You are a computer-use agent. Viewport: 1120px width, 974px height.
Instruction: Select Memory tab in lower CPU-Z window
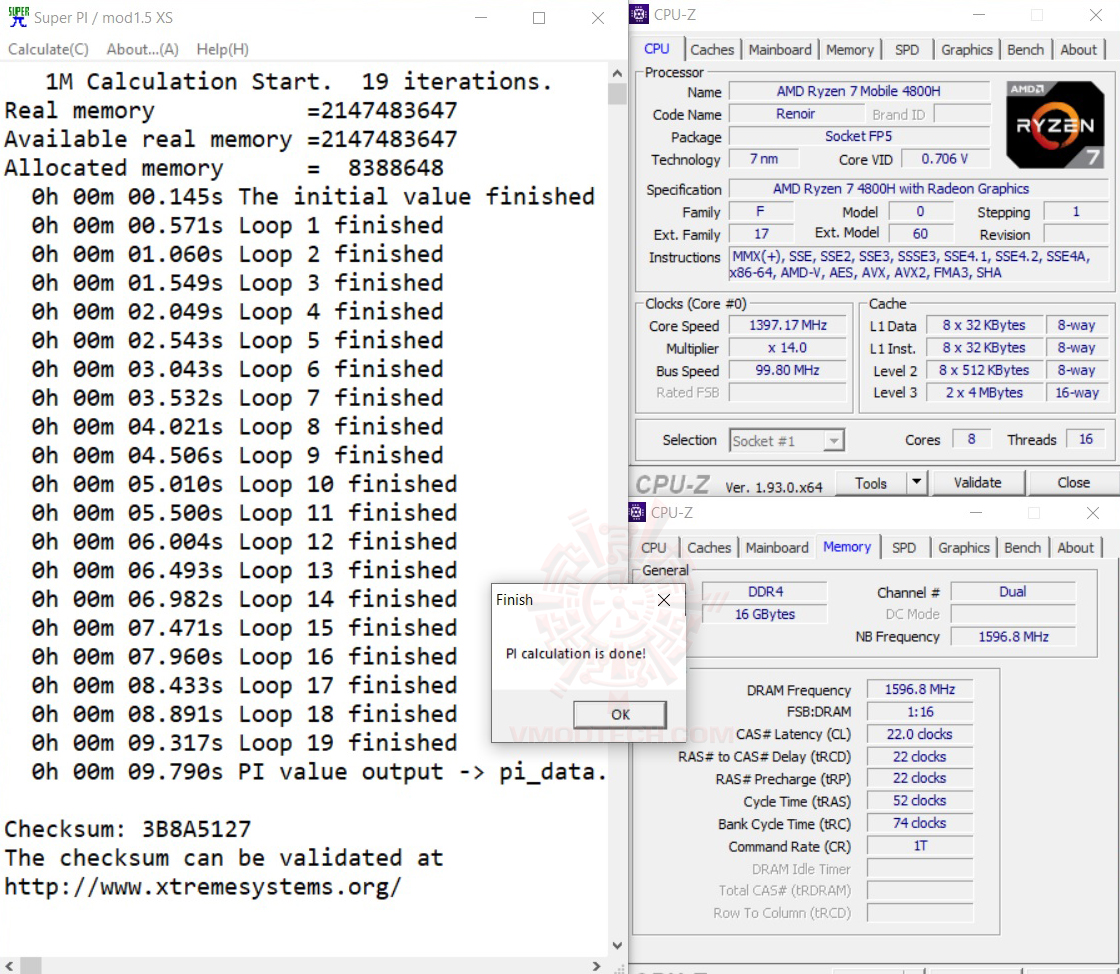pyautogui.click(x=847, y=547)
